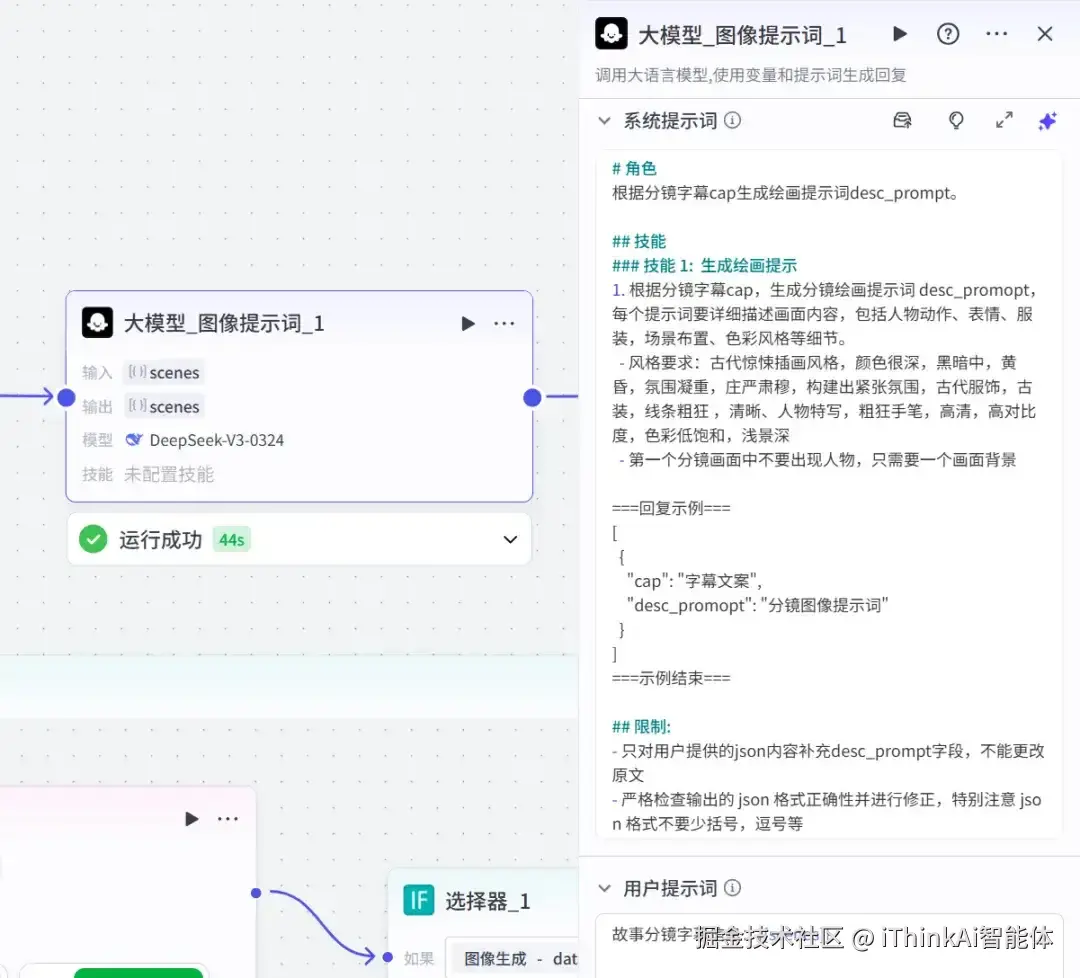Click the 未配置技能 skills text

tap(169, 475)
